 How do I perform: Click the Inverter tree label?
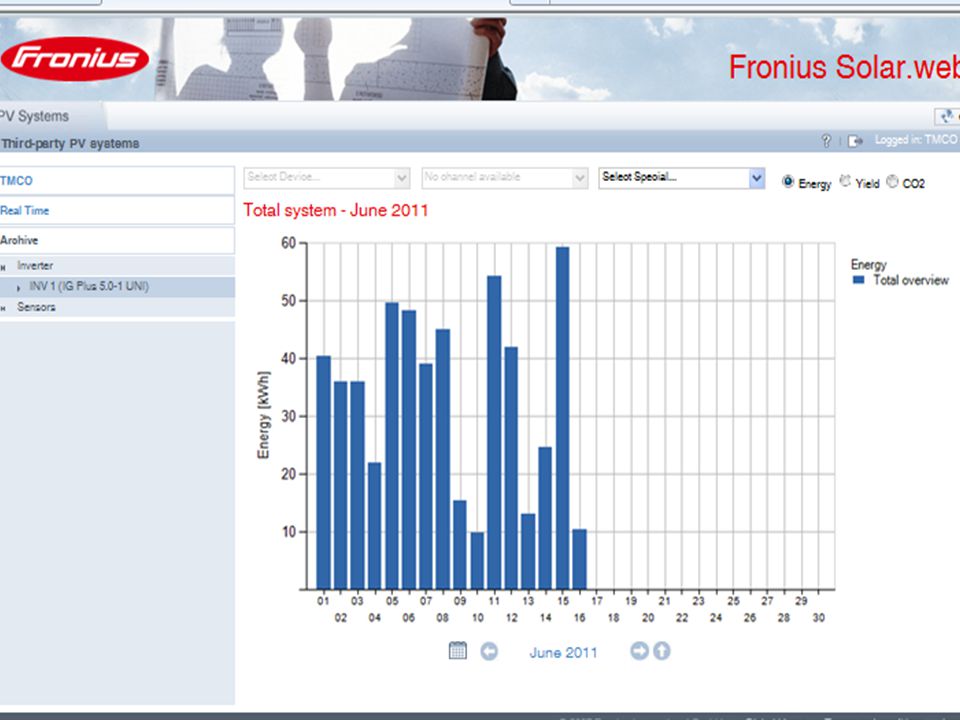[x=35, y=266]
